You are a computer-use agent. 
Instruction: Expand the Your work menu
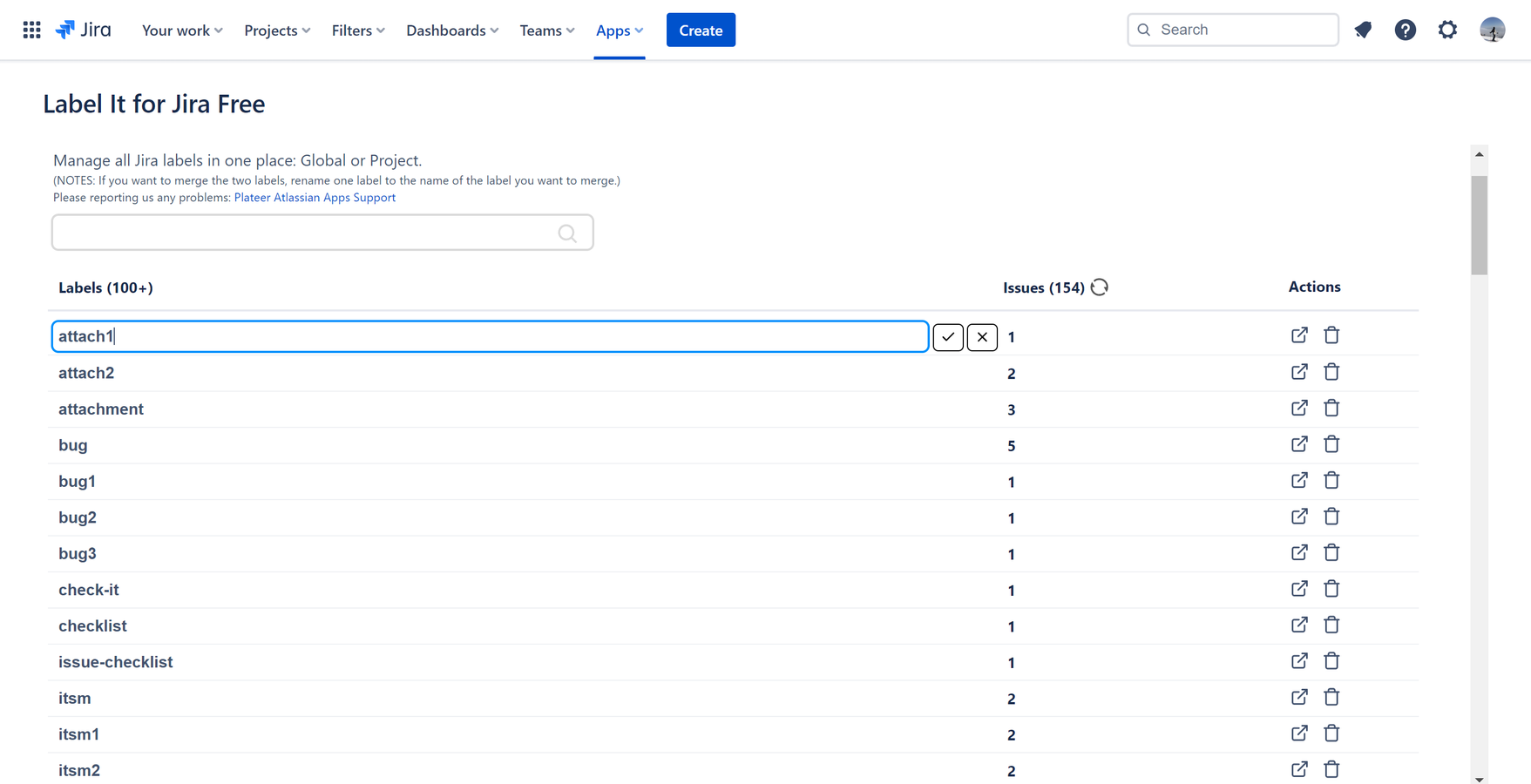click(182, 30)
